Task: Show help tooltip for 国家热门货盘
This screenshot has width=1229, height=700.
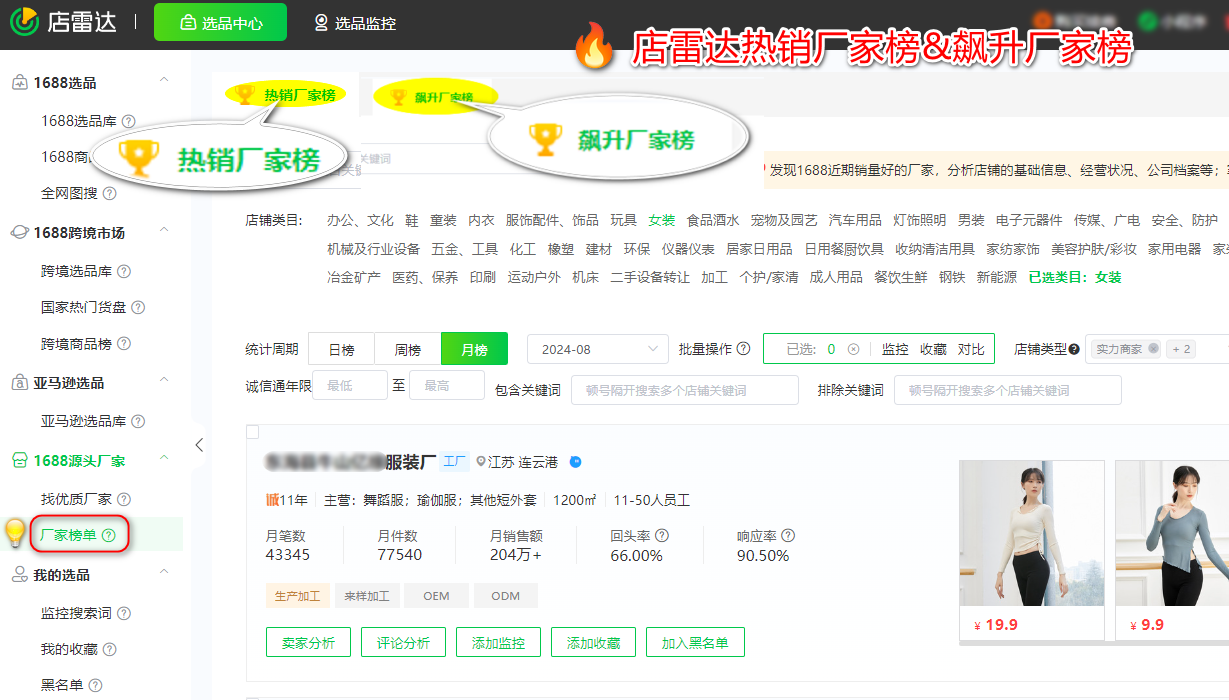Action: click(x=138, y=307)
